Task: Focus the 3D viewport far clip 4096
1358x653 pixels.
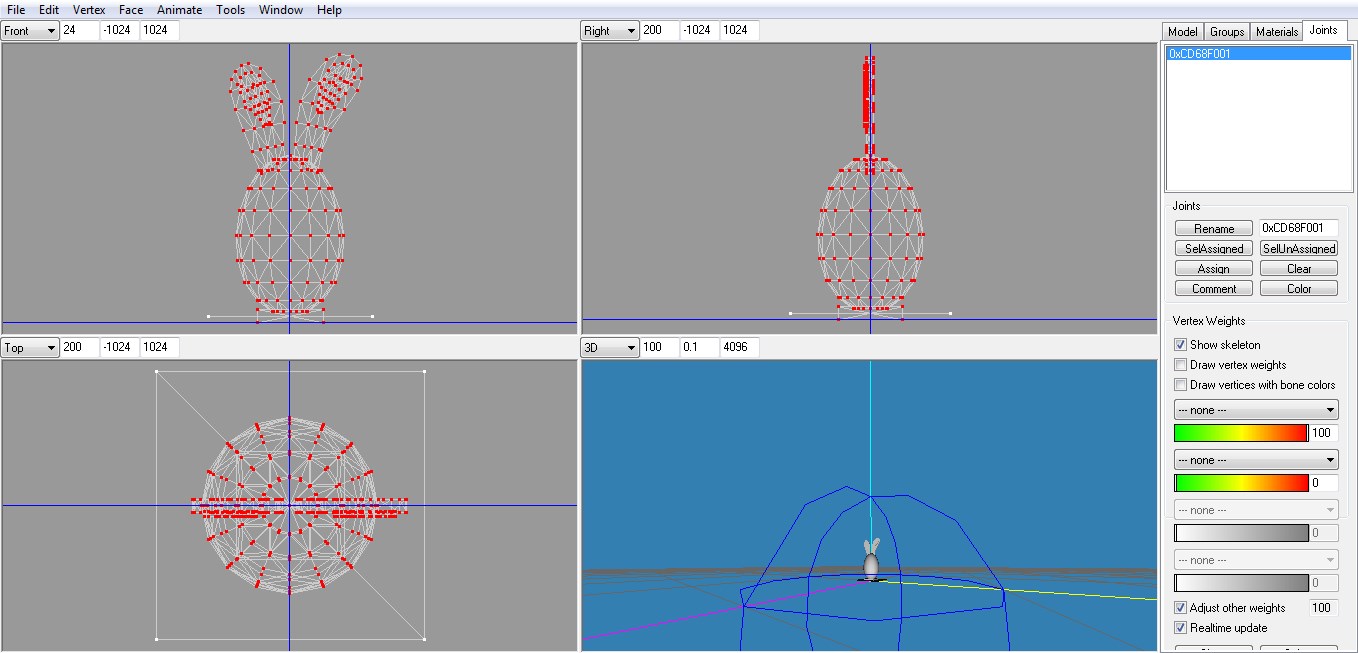Action: (x=740, y=348)
